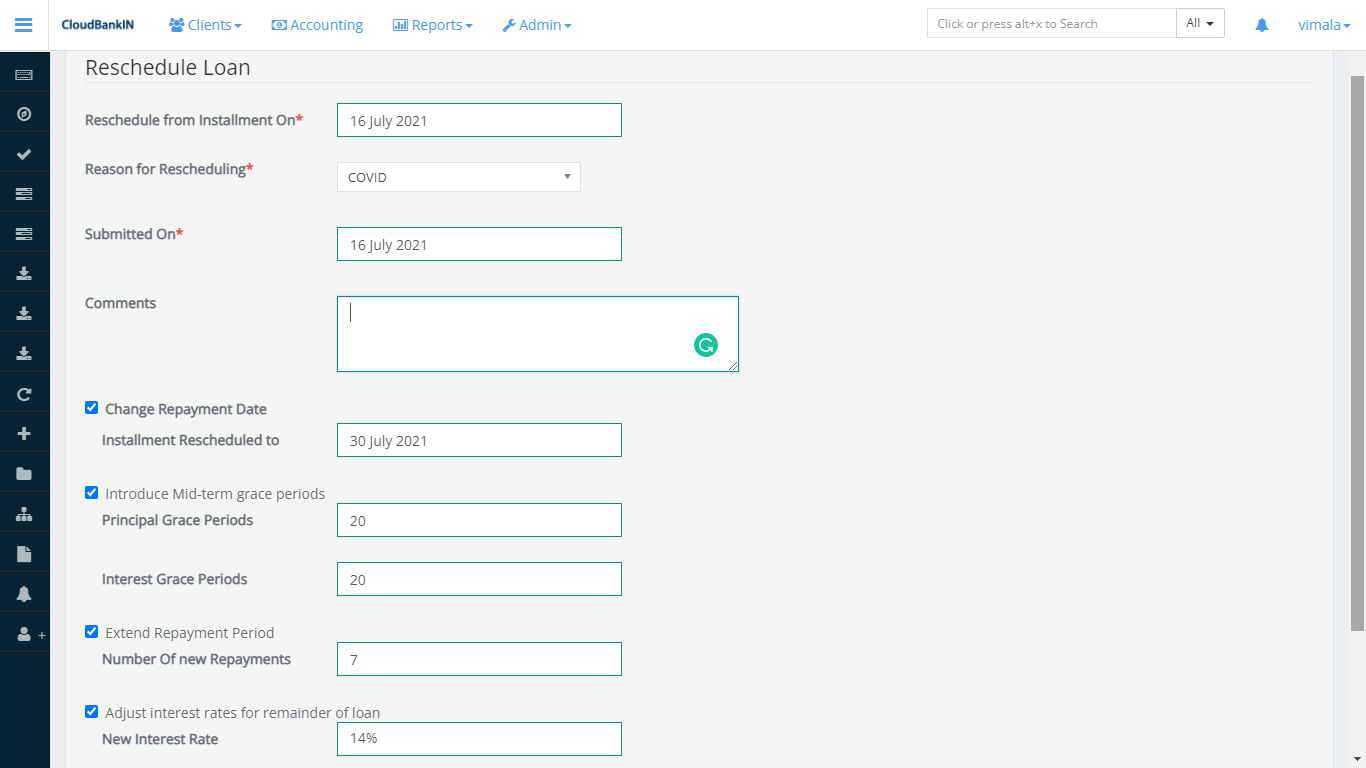Click inside the Comments text area
The width and height of the screenshot is (1366, 768).
click(520, 334)
